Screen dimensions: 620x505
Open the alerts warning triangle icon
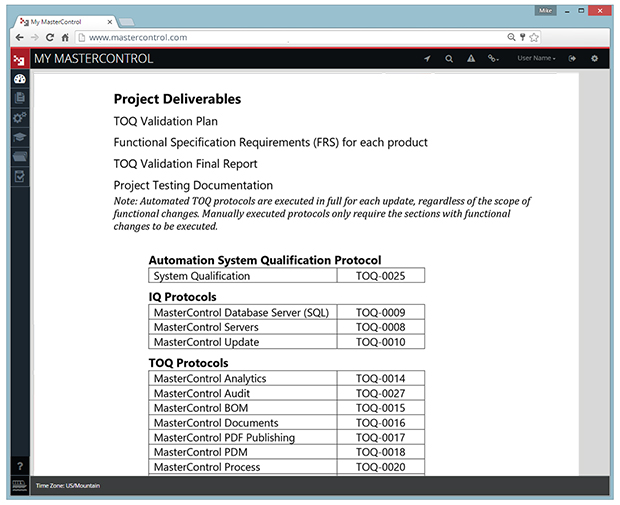(471, 59)
